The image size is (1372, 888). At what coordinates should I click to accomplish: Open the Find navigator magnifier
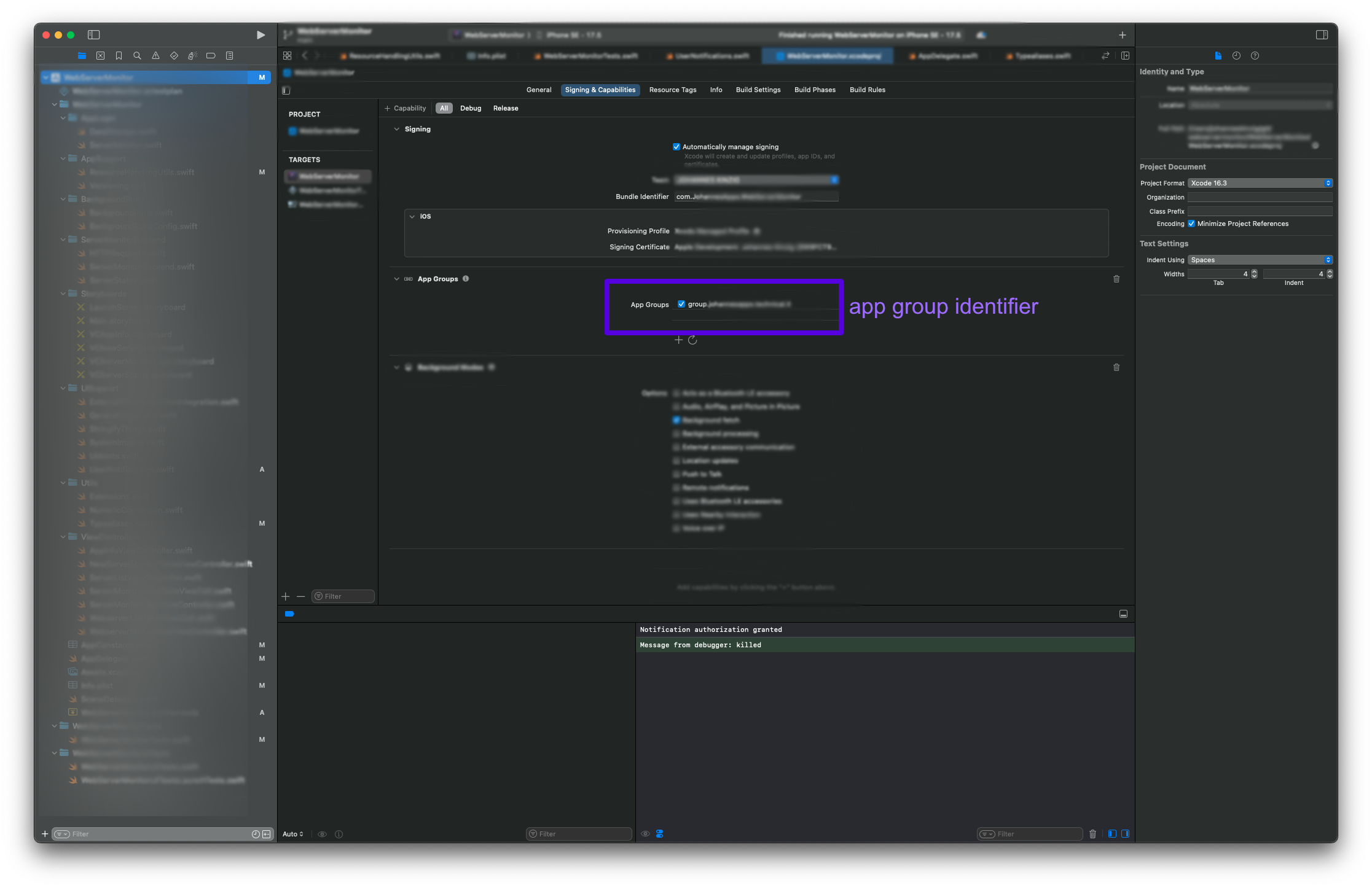click(x=137, y=56)
